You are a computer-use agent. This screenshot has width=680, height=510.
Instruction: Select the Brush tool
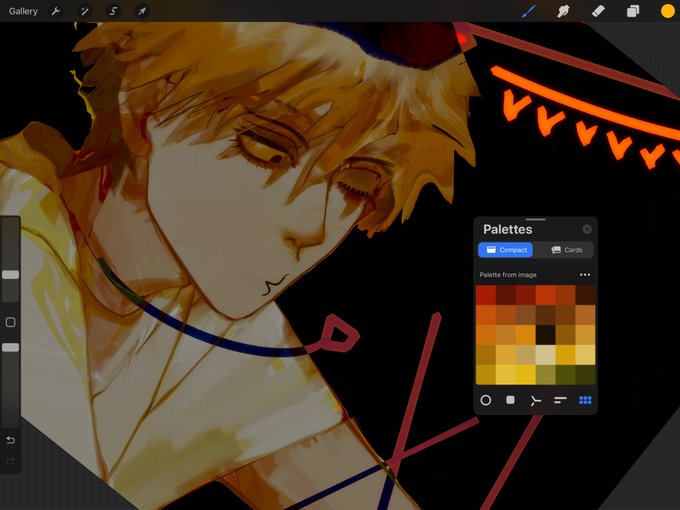[x=529, y=11]
